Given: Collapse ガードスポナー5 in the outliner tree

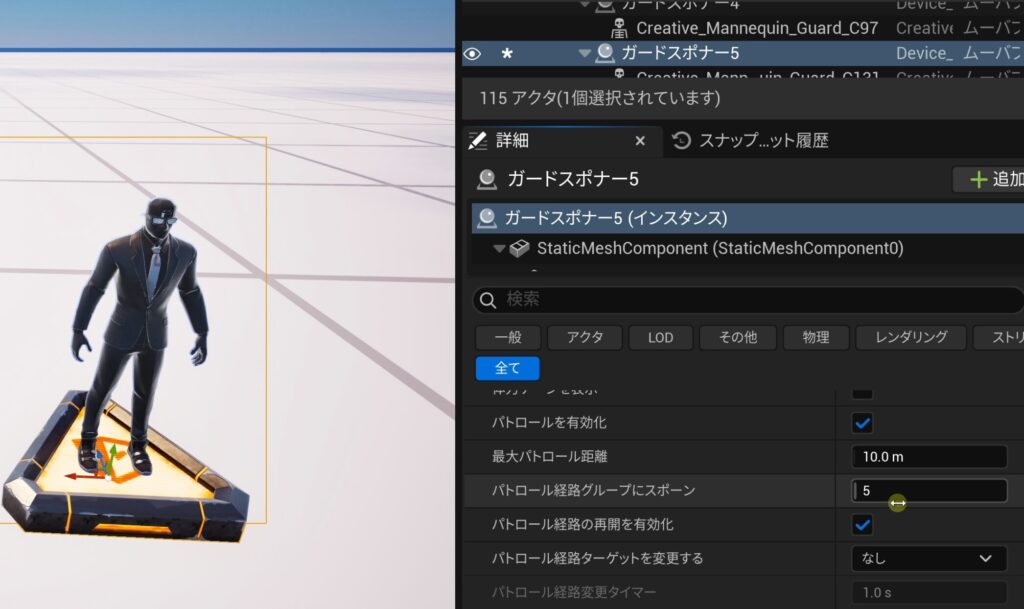Looking at the screenshot, I should click(585, 53).
